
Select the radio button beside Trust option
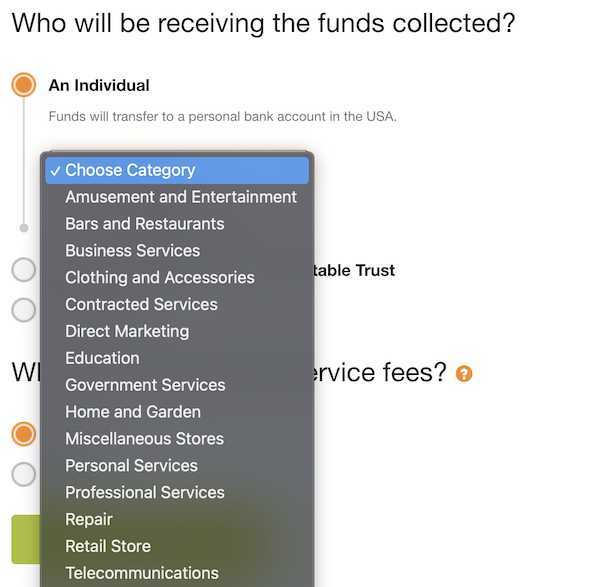click(x=24, y=270)
